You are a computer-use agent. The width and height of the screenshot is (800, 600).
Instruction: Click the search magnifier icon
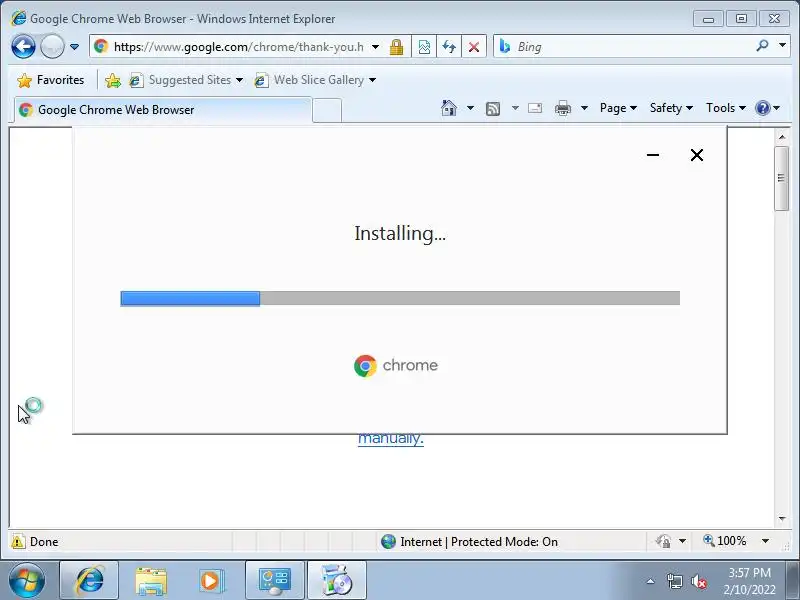tap(762, 46)
